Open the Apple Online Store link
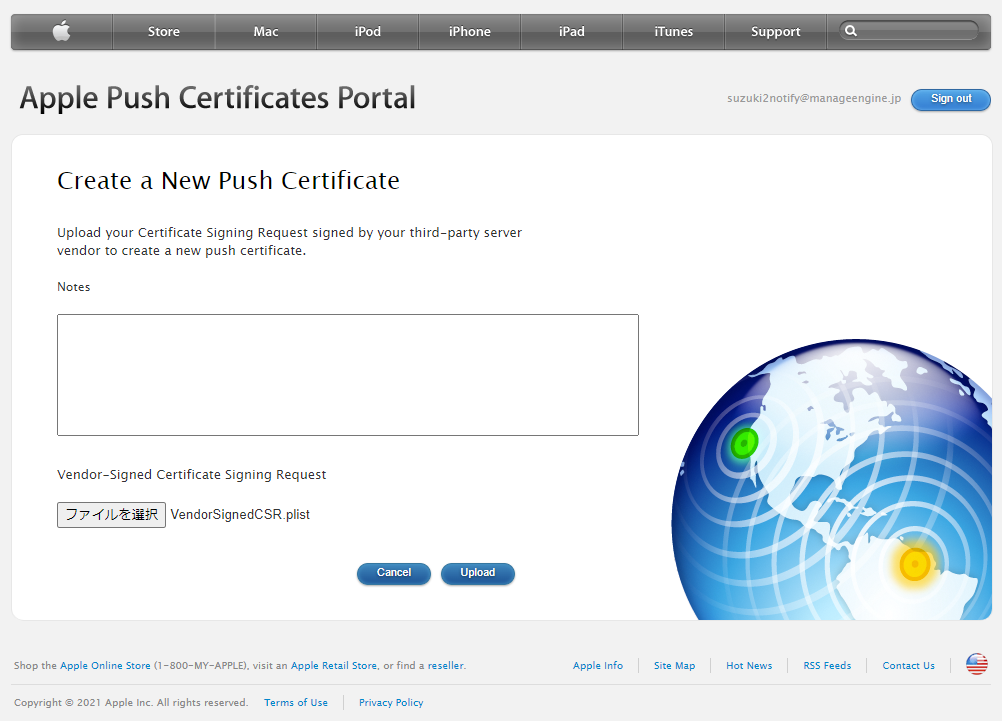The width and height of the screenshot is (1002, 721). point(105,666)
